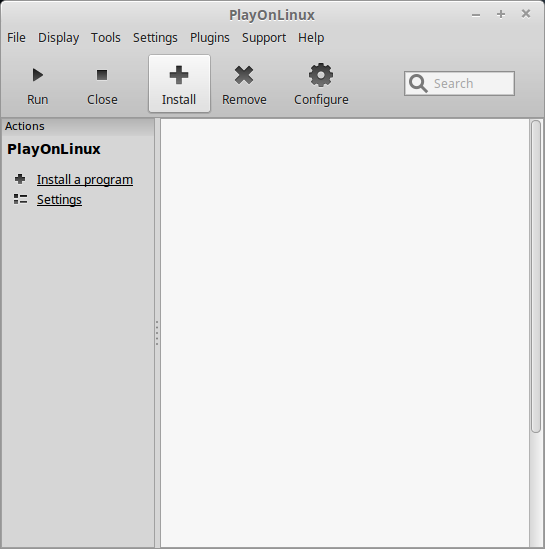545x549 pixels.
Task: Click the Install plus toolbar button
Action: (179, 84)
